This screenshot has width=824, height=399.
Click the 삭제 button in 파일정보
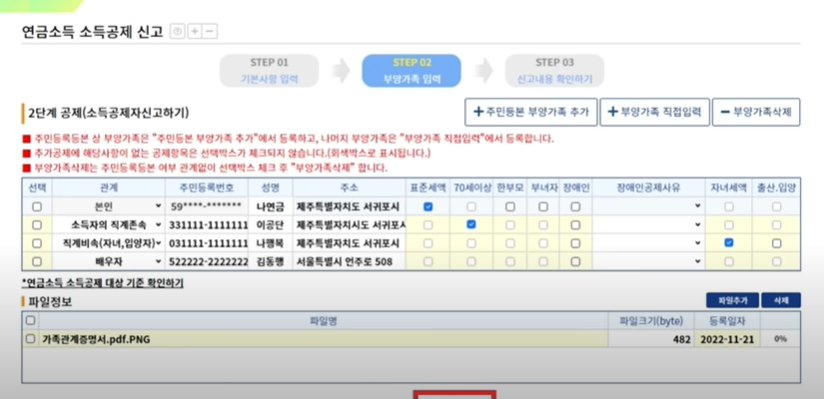(781, 300)
